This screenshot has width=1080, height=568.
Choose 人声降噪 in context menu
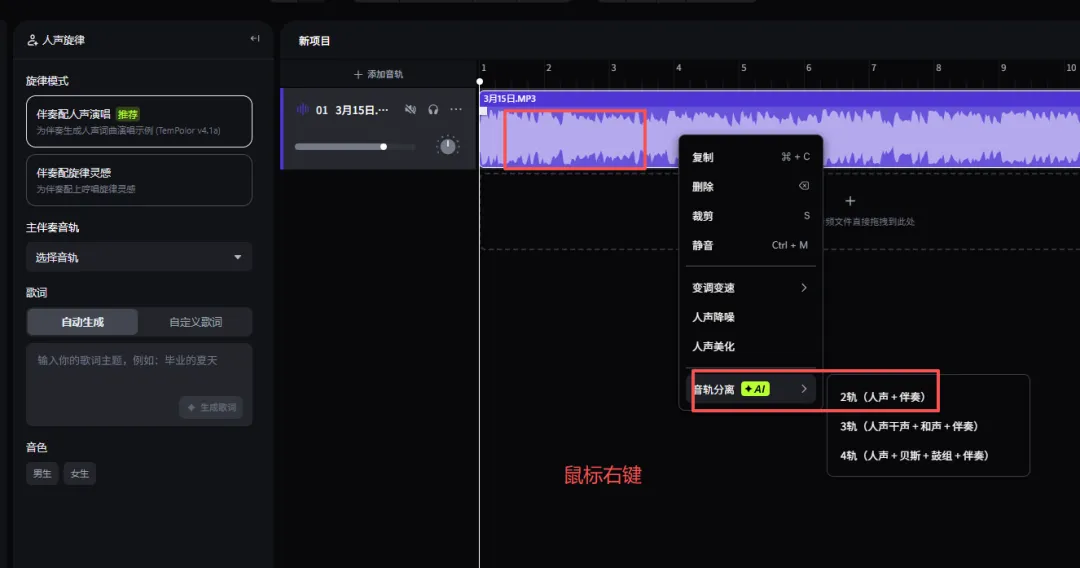(750, 317)
